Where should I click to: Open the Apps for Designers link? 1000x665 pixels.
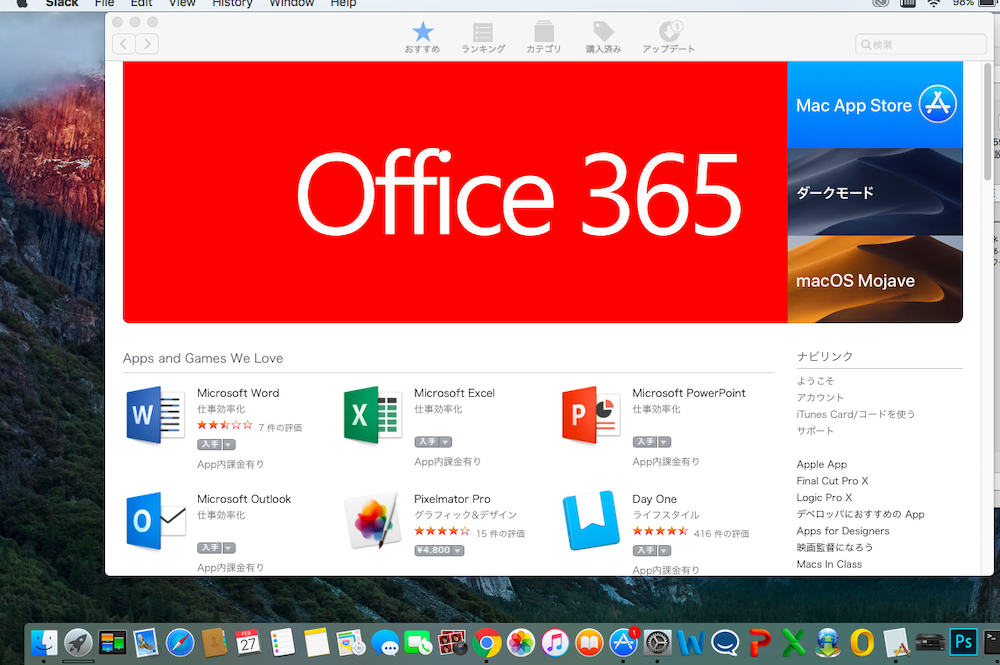[842, 530]
